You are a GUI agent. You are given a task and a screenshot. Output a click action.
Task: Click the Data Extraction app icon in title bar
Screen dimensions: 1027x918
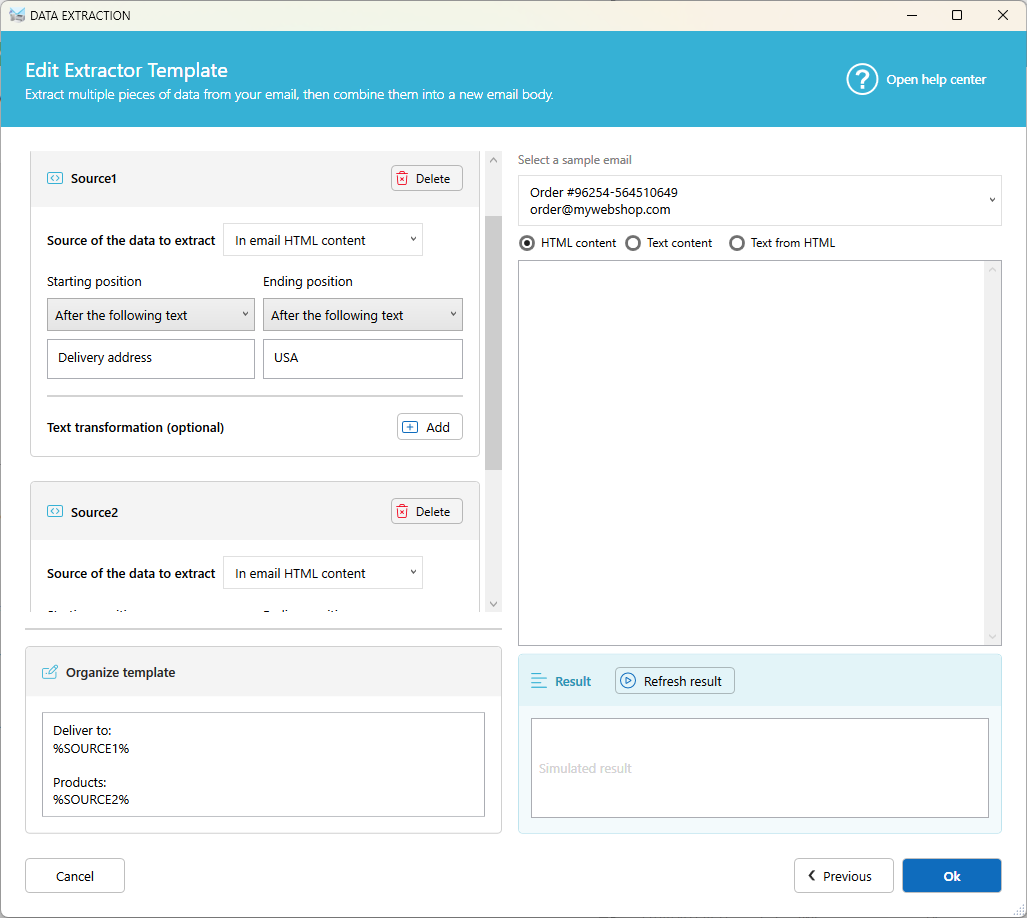(x=17, y=15)
